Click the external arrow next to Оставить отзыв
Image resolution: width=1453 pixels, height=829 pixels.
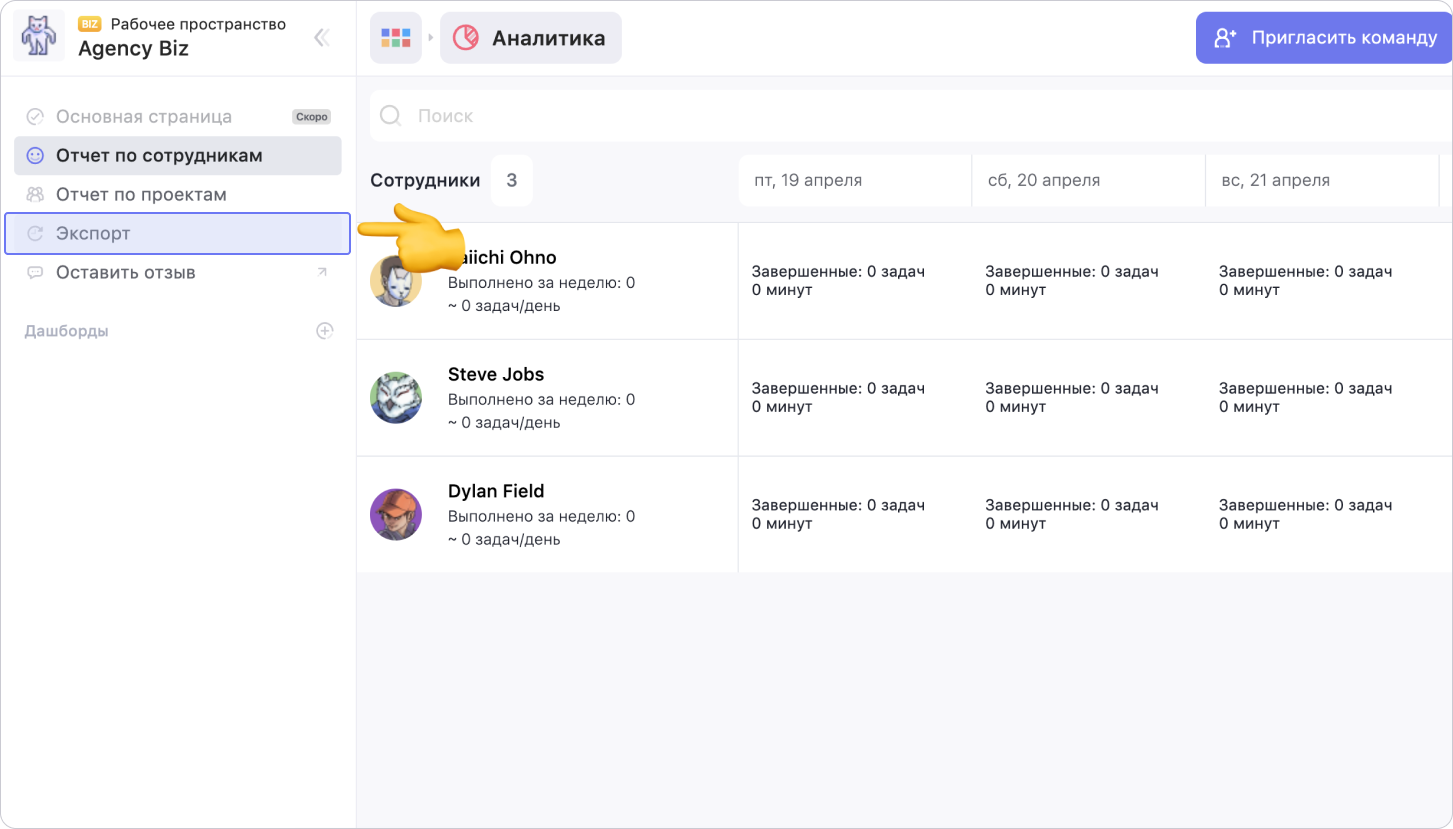pyautogui.click(x=322, y=272)
